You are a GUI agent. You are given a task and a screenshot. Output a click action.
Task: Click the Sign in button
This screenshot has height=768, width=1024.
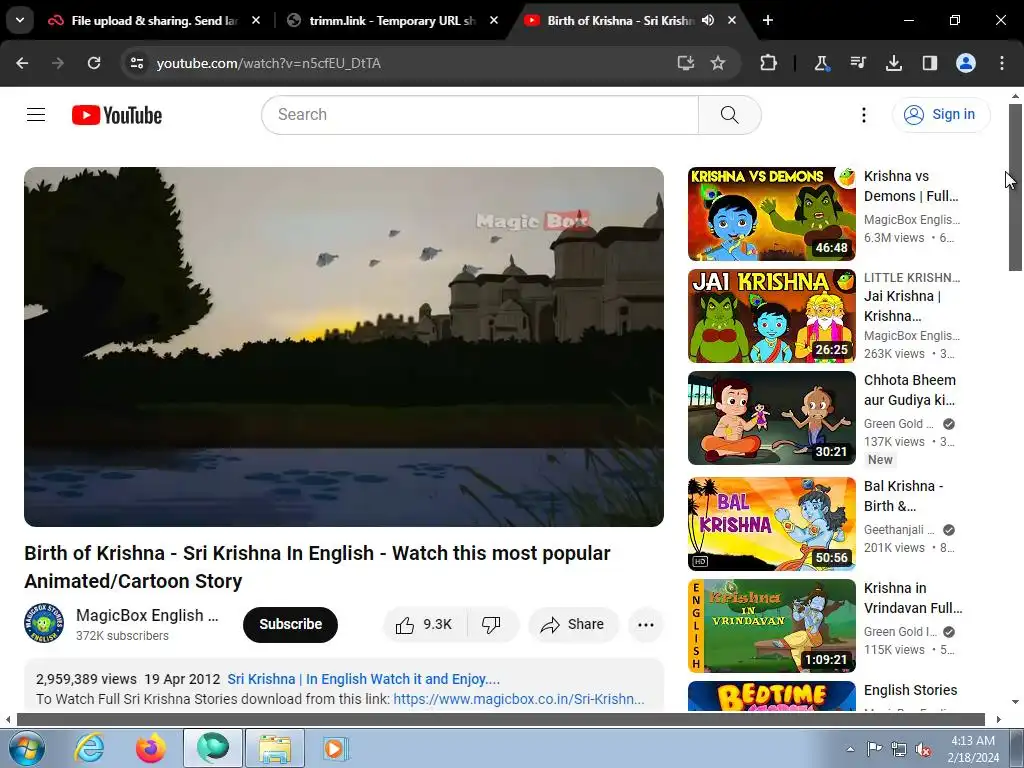click(x=940, y=115)
